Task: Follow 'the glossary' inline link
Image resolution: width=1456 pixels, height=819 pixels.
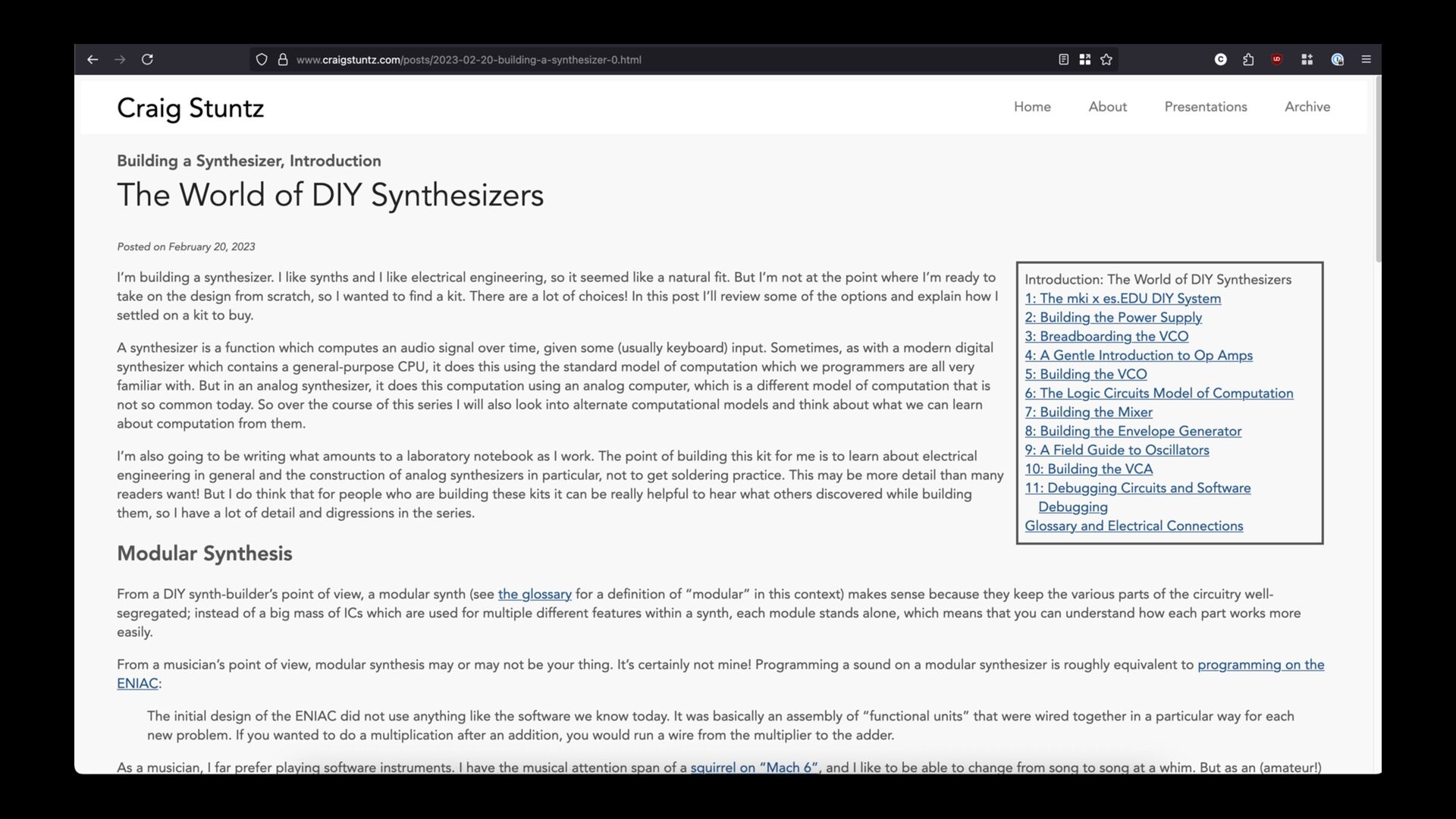Action: (534, 595)
